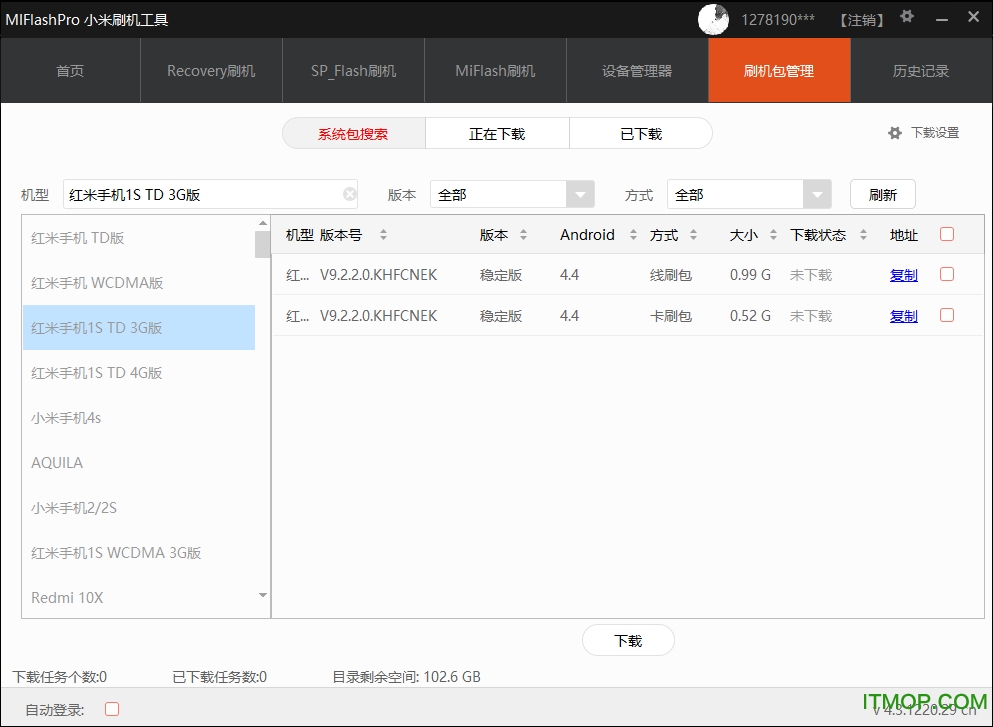
Task: Clear model search box using x icon
Action: click(x=349, y=194)
